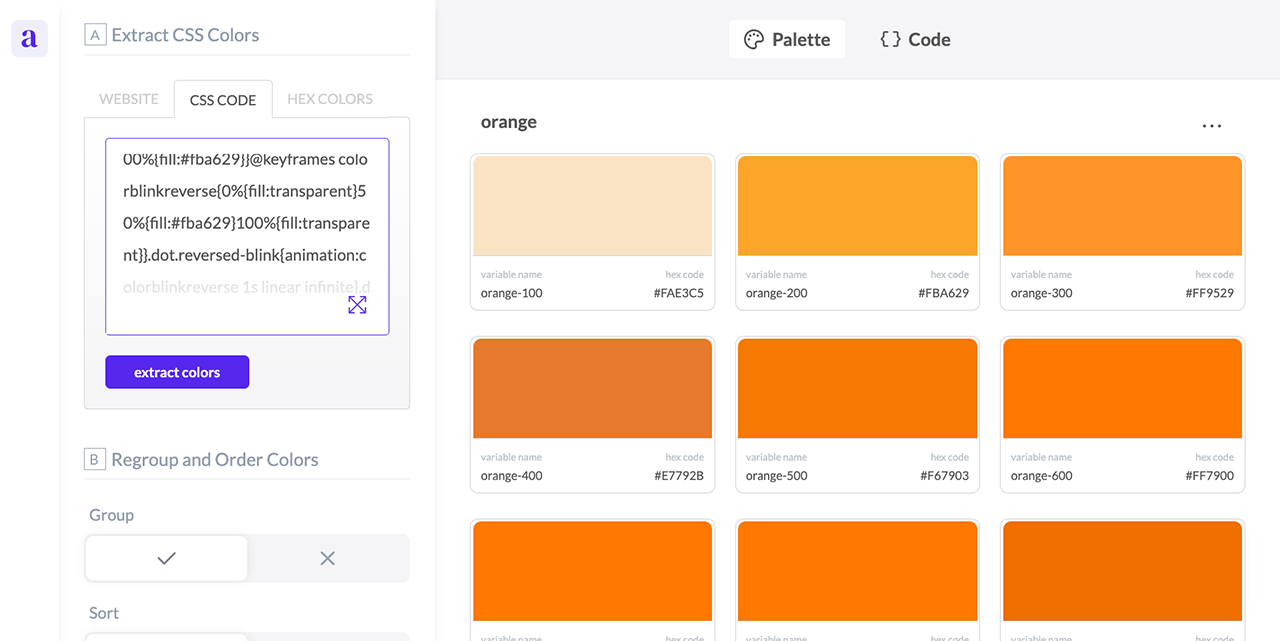Open the orange group three-dots menu

[1211, 126]
